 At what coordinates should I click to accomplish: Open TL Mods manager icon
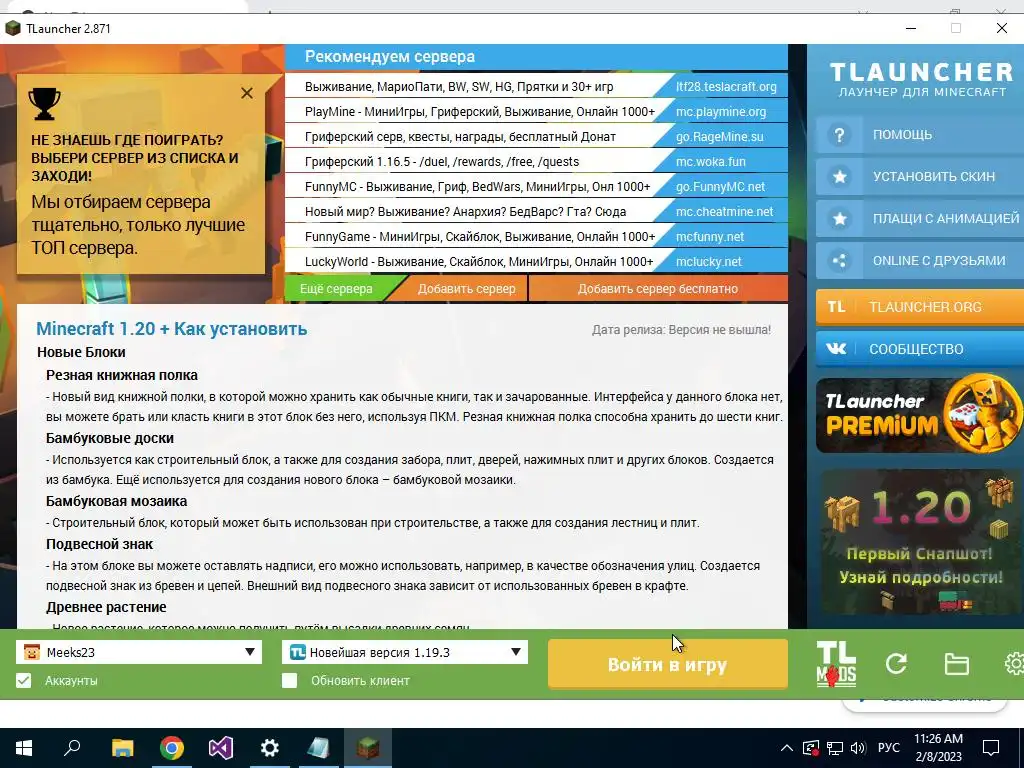tap(836, 664)
